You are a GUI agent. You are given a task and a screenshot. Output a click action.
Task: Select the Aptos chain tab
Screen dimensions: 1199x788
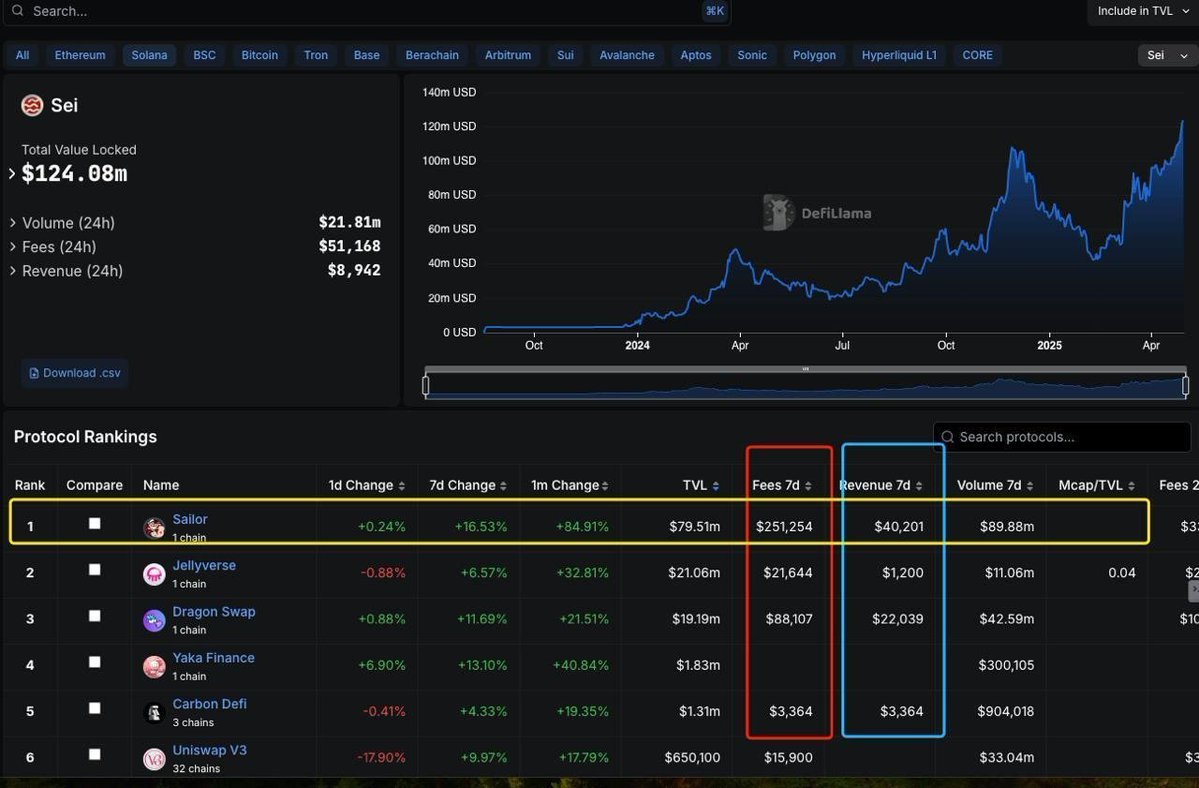tap(696, 55)
